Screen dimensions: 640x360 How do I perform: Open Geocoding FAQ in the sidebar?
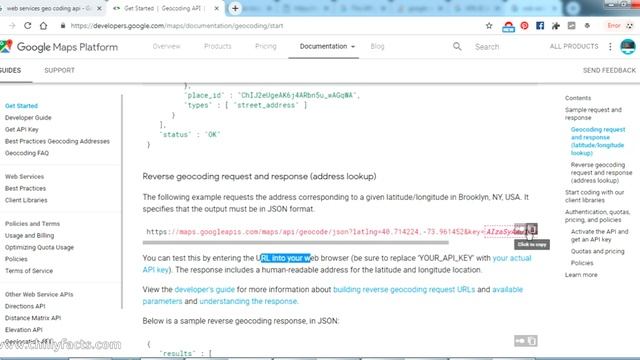point(27,153)
